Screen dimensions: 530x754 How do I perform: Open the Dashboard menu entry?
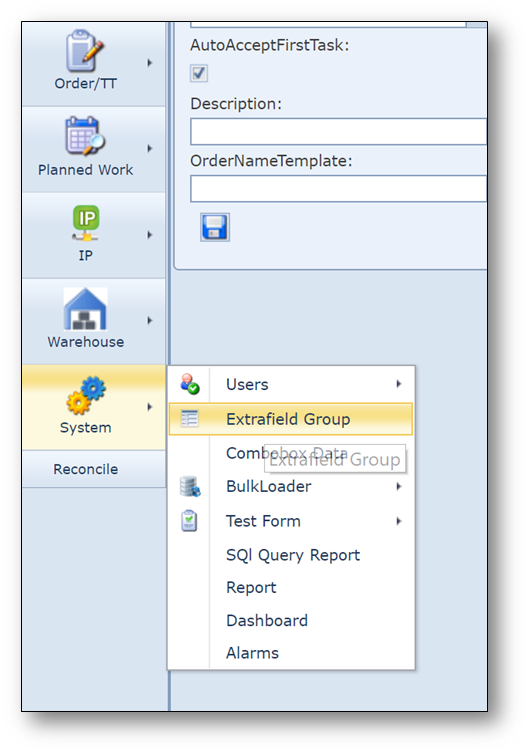tap(267, 620)
